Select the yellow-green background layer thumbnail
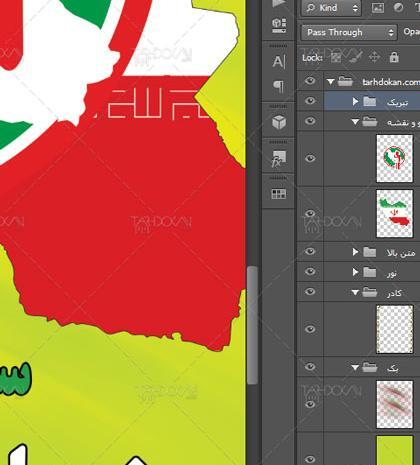Screen dimensions: 420x465 [395, 450]
